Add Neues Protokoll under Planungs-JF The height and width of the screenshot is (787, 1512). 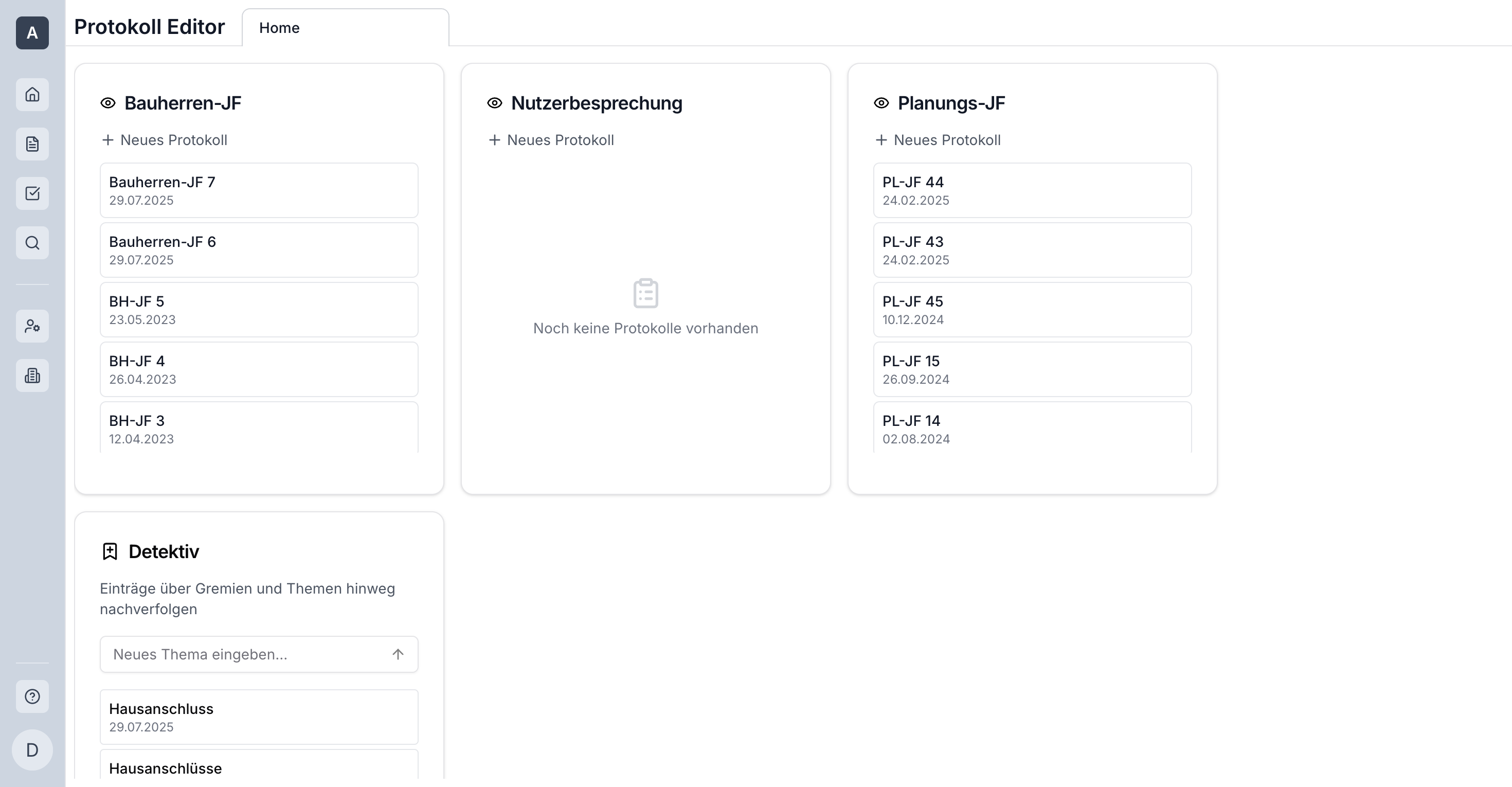tap(938, 140)
